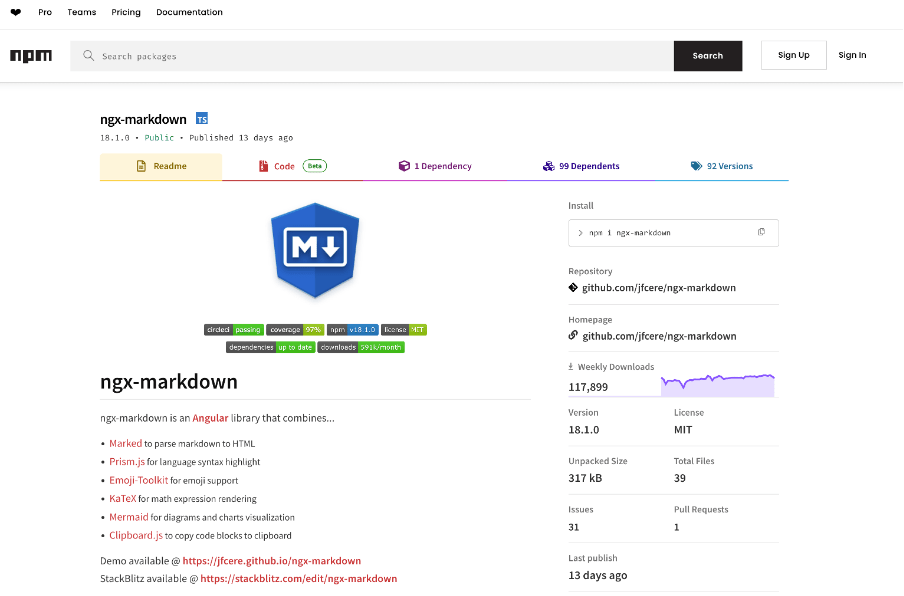
Task: Click the weekly downloads arrow icon
Action: point(571,367)
